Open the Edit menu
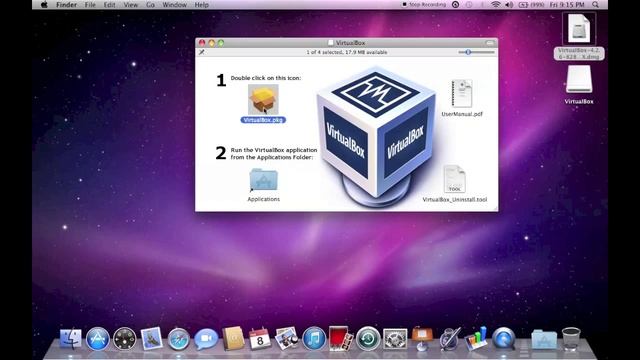 pos(109,5)
